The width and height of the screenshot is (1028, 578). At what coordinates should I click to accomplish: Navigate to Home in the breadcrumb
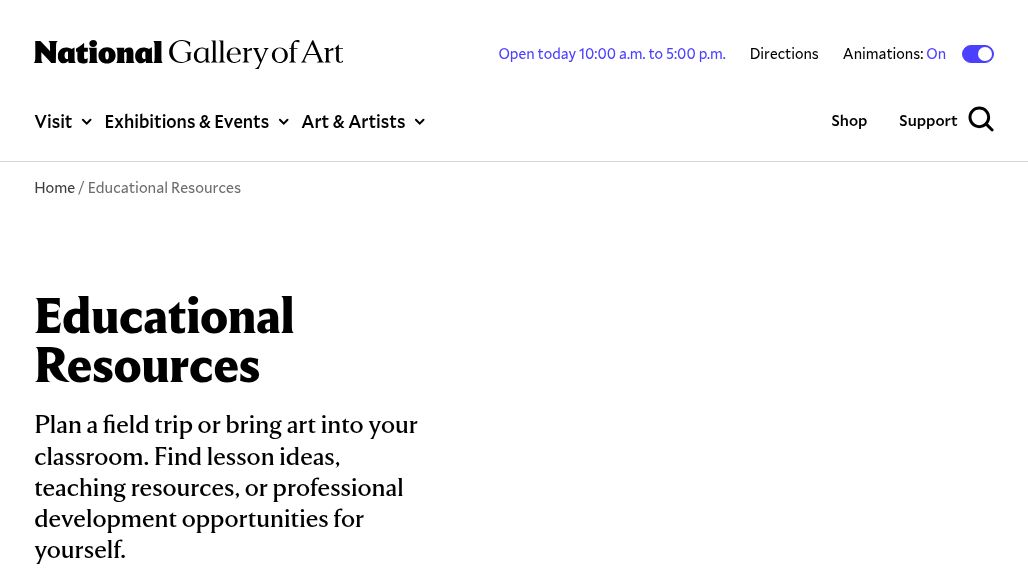54,188
